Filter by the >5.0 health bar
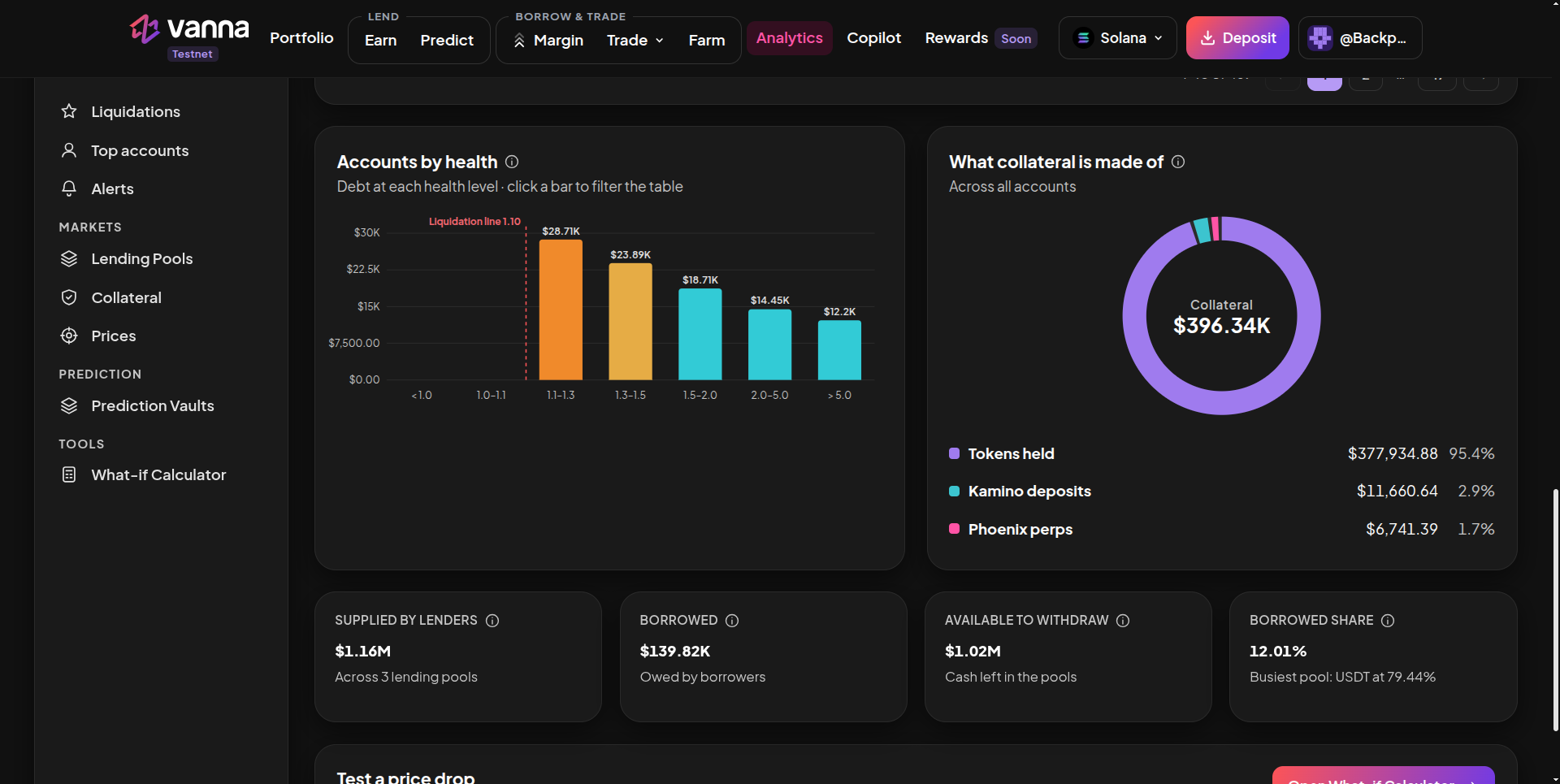This screenshot has height=784, width=1560. [x=839, y=350]
